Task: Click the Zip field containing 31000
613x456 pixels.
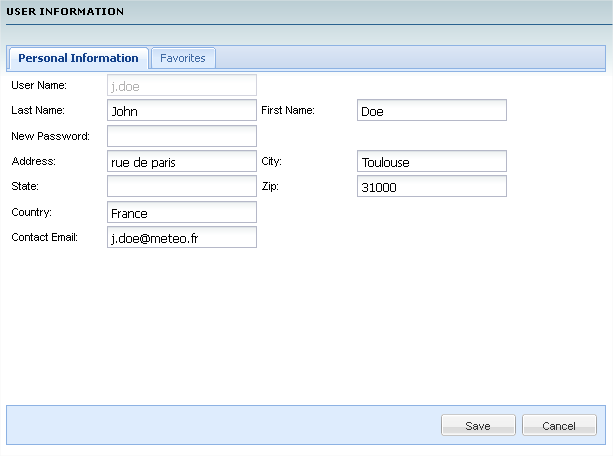Action: [x=432, y=186]
